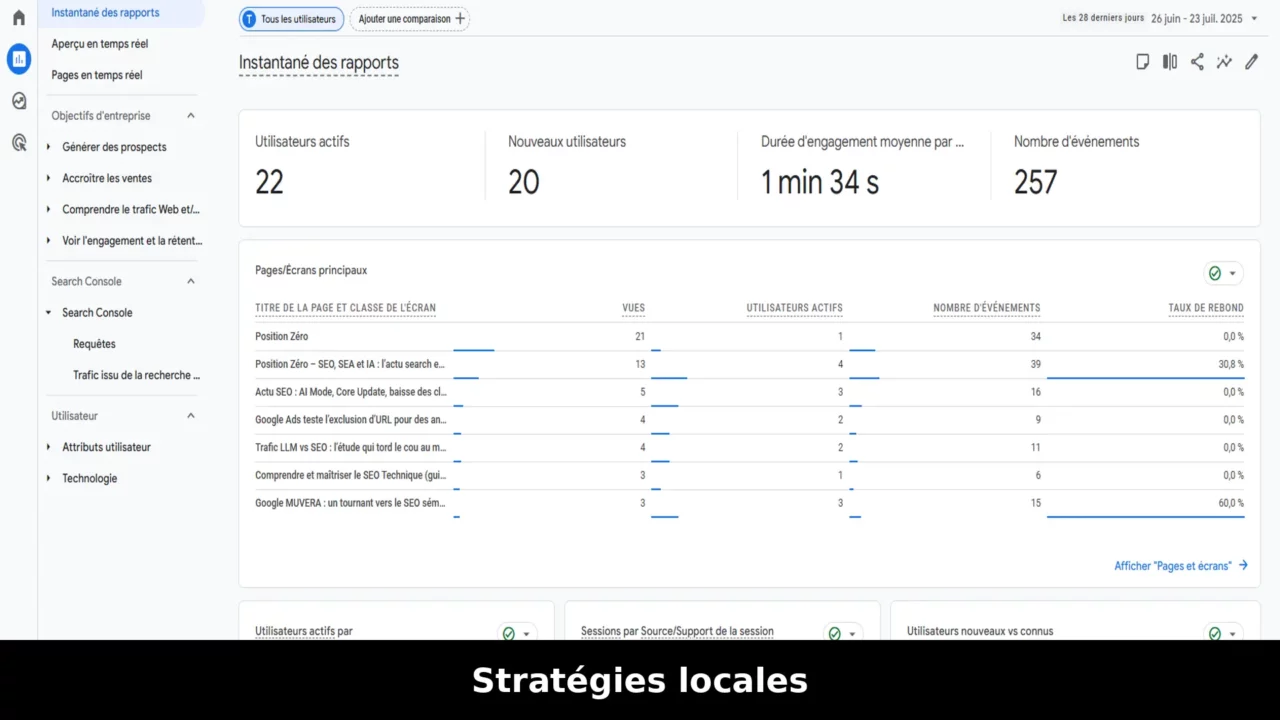Open the Explore icon in left rail
1280x720 pixels.
pyautogui.click(x=19, y=101)
